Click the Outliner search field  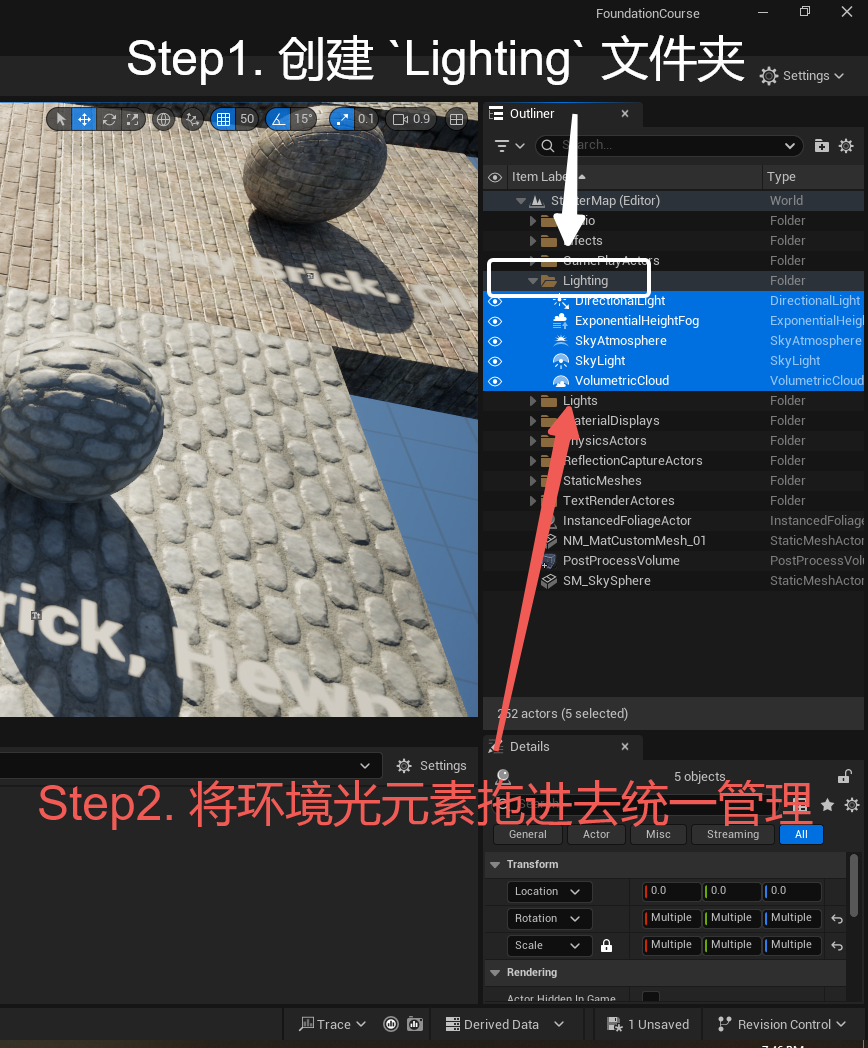pyautogui.click(x=668, y=146)
